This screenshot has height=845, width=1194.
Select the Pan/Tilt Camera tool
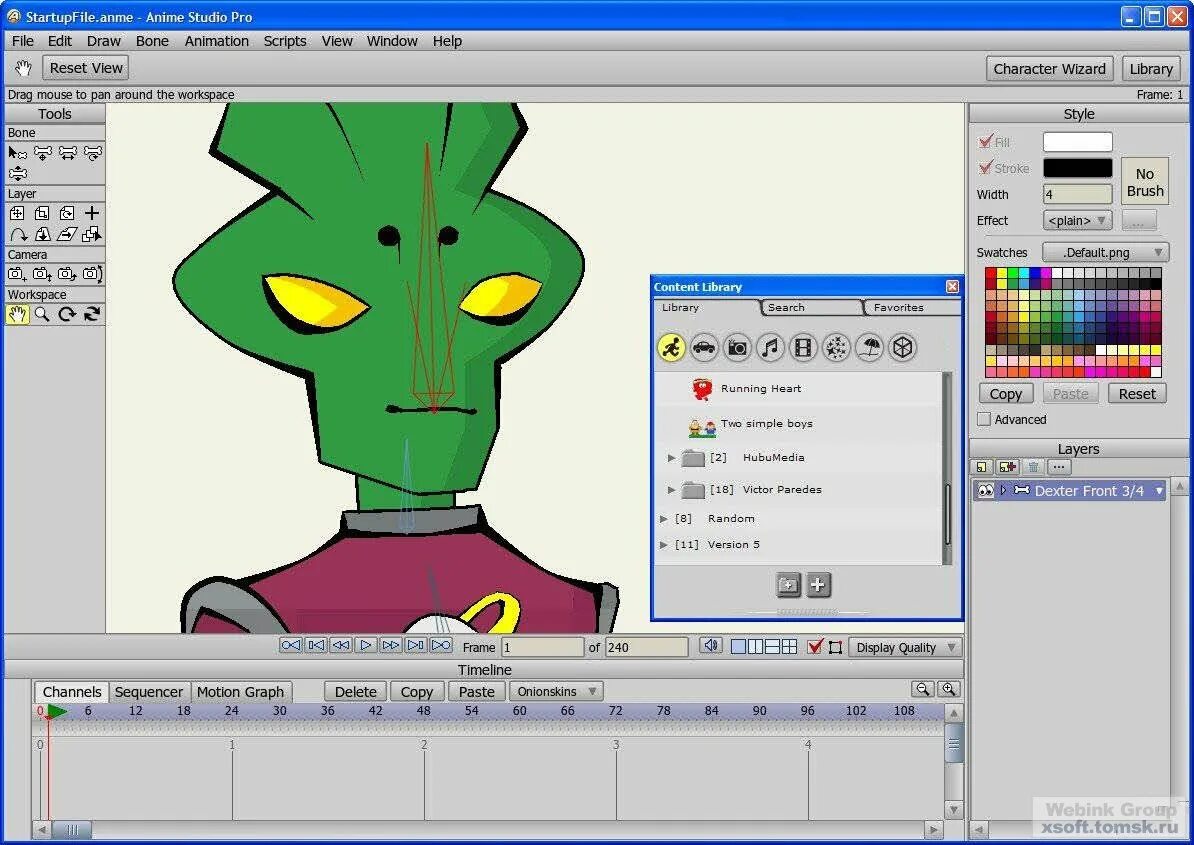(92, 274)
